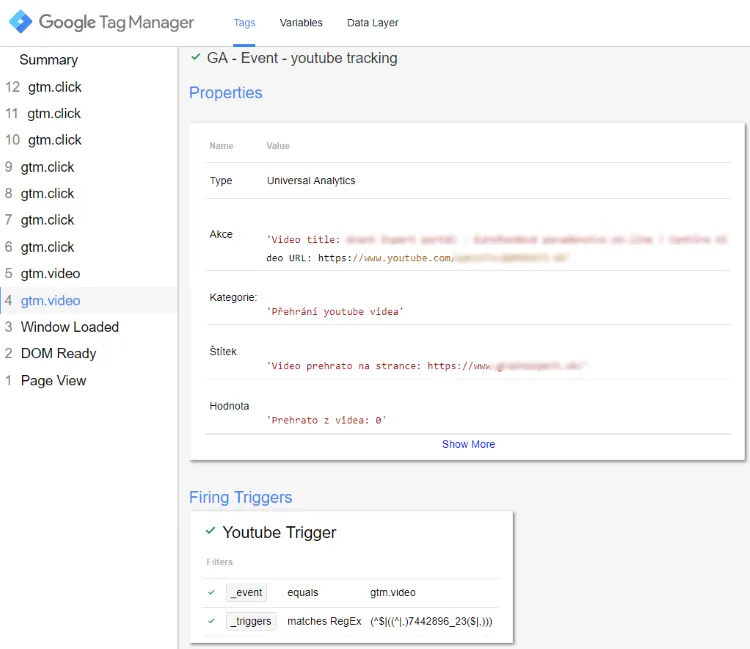Select event 3 Window Loaded
The width and height of the screenshot is (750, 649).
[88, 327]
